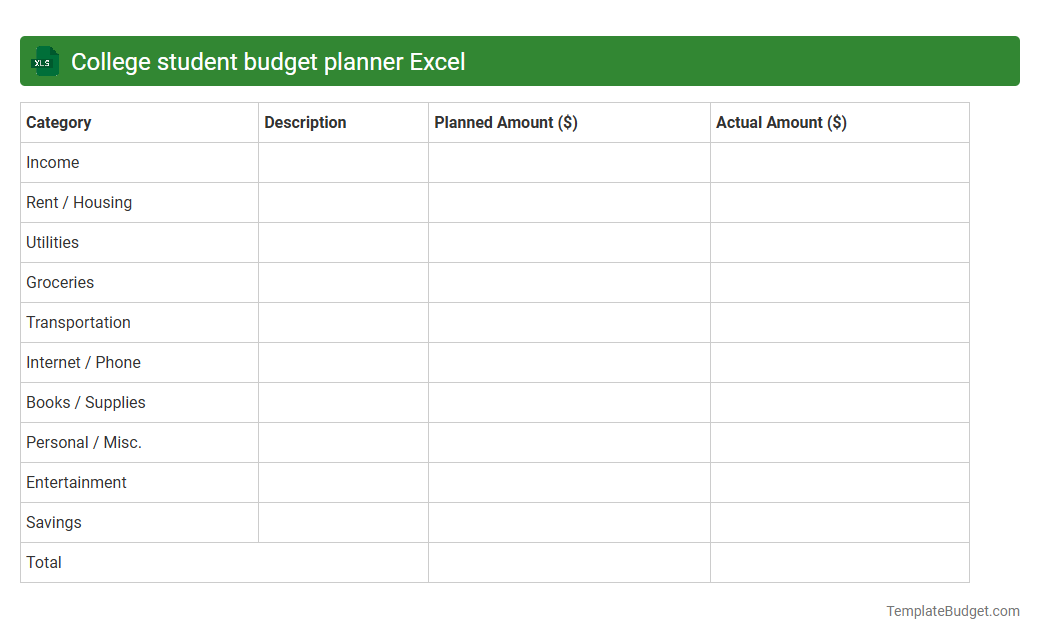This screenshot has height=640, width=1040.
Task: Click the green XLS file icon
Action: [44, 61]
